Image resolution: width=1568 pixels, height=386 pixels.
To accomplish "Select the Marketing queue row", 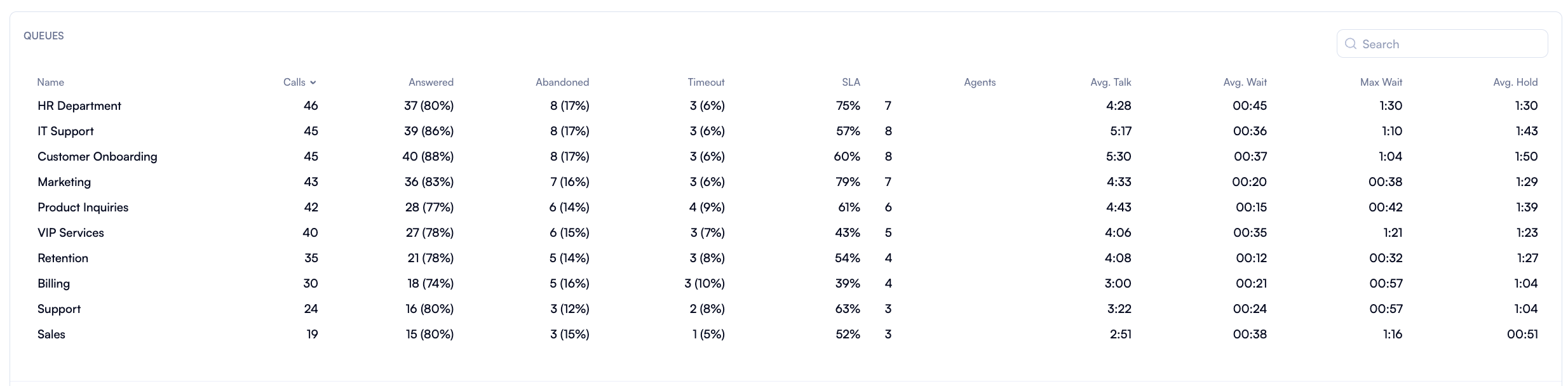I will tap(64, 182).
